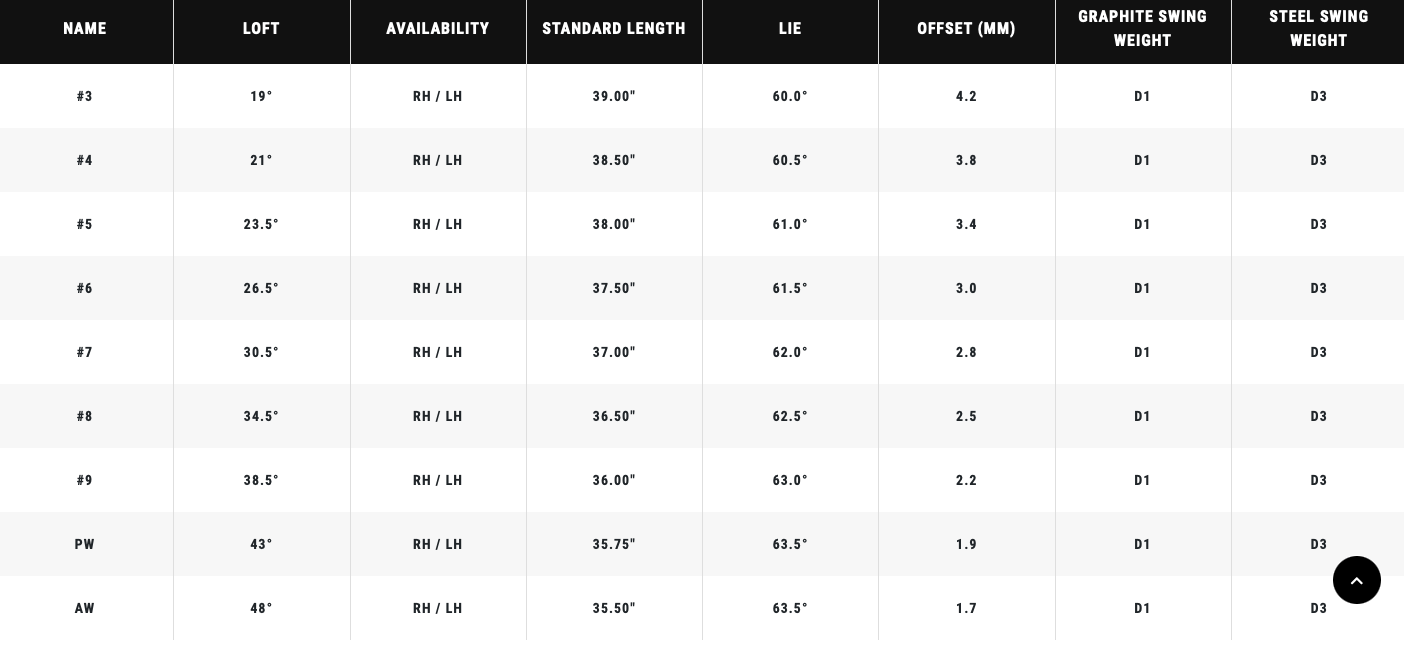Viewport: 1404px width, 645px height.
Task: Select the AVAILABILITY column header
Action: (x=438, y=29)
